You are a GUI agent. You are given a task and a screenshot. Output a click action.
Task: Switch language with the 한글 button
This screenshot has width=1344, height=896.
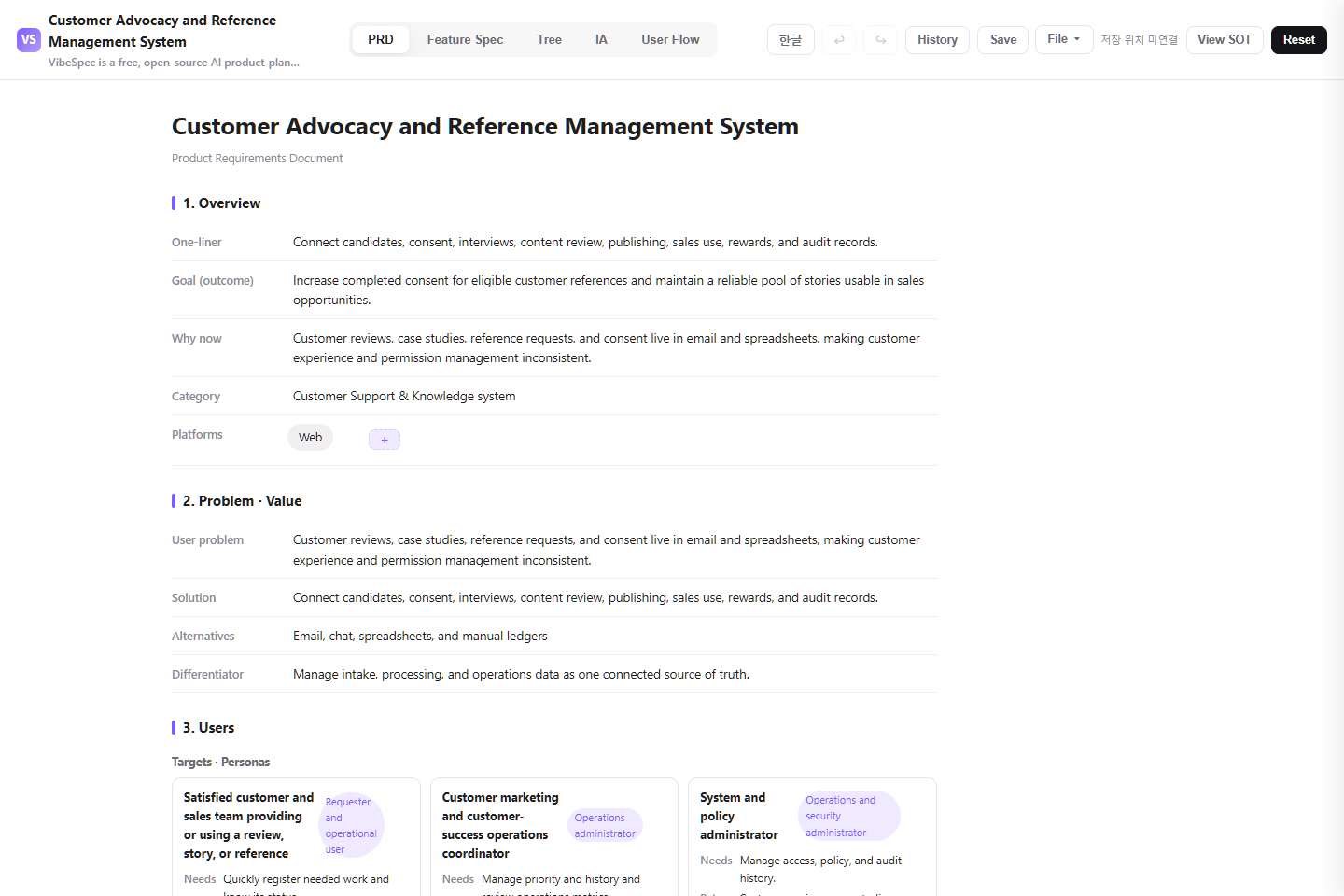coord(791,40)
